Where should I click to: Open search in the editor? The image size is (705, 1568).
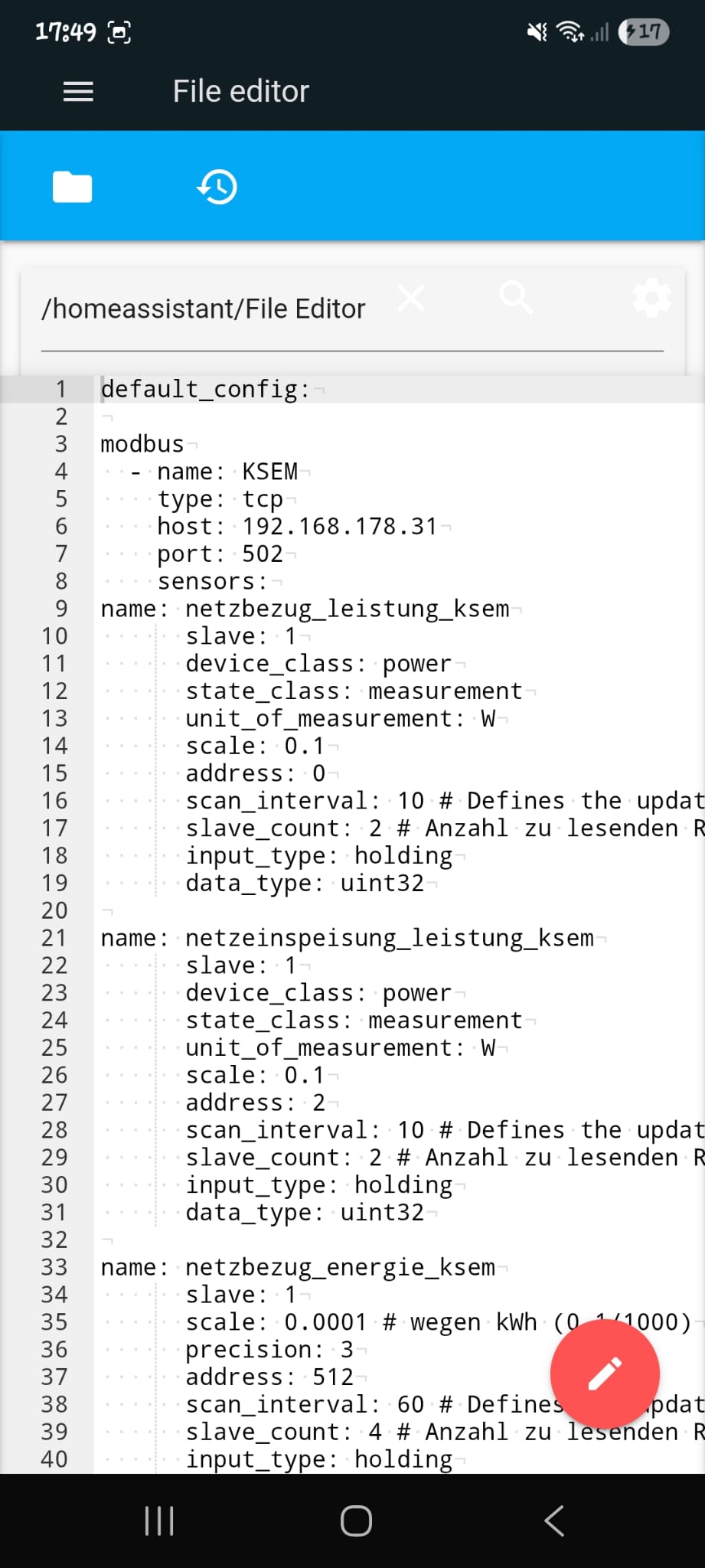(516, 298)
